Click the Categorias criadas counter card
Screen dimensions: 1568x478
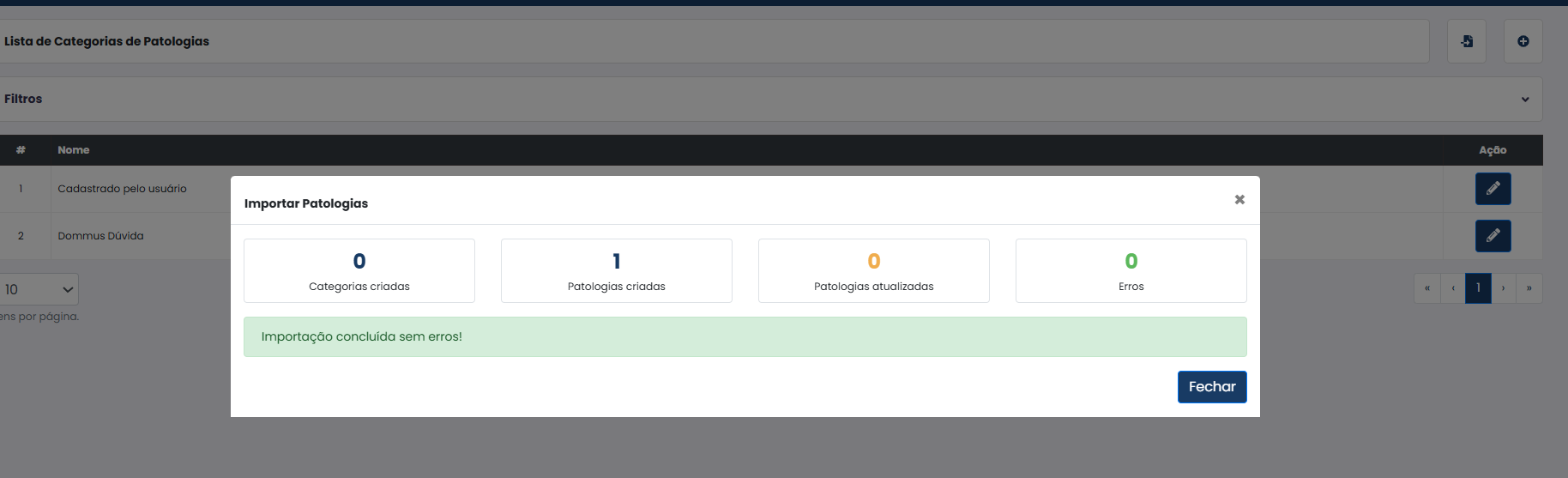coord(359,270)
